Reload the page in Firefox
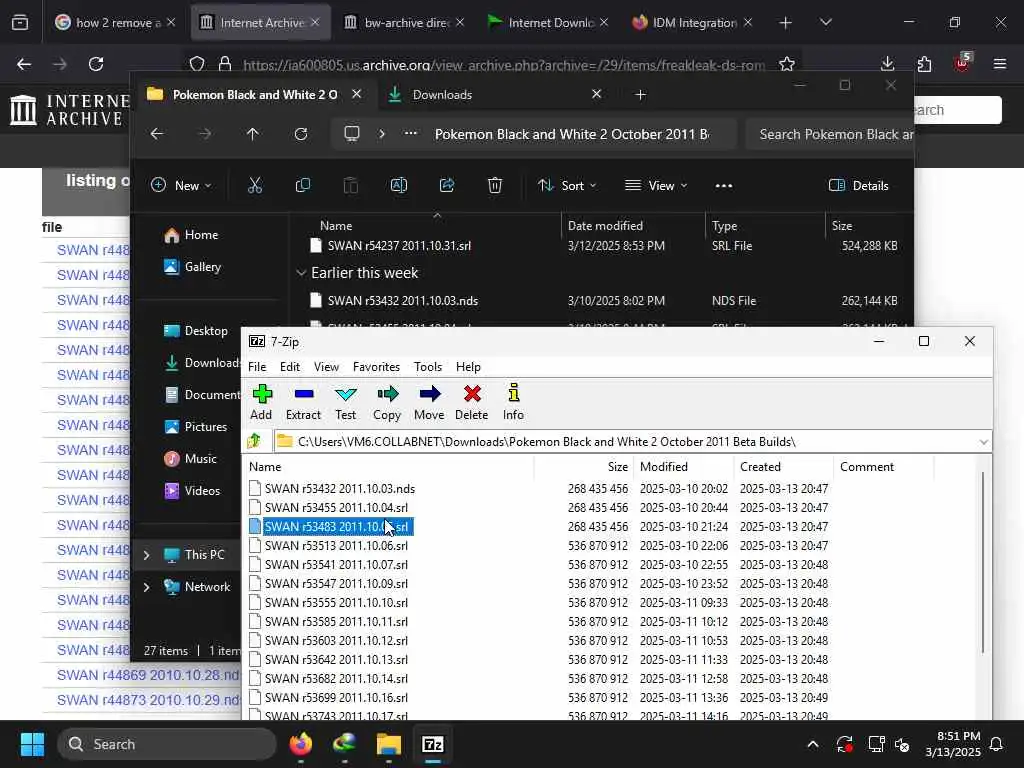1024x768 pixels. coord(96,64)
